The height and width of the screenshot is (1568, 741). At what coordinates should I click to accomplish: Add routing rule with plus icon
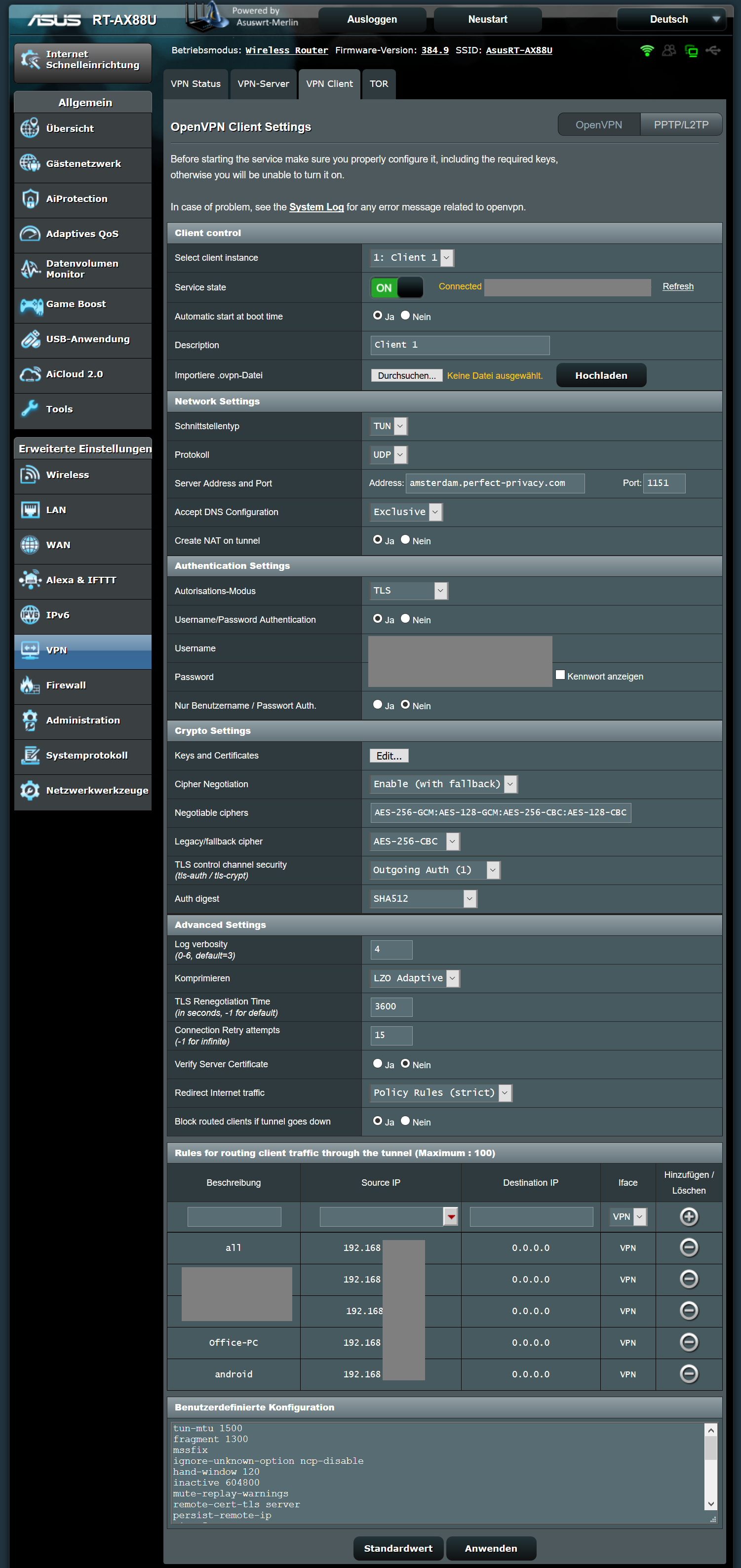[x=689, y=1216]
